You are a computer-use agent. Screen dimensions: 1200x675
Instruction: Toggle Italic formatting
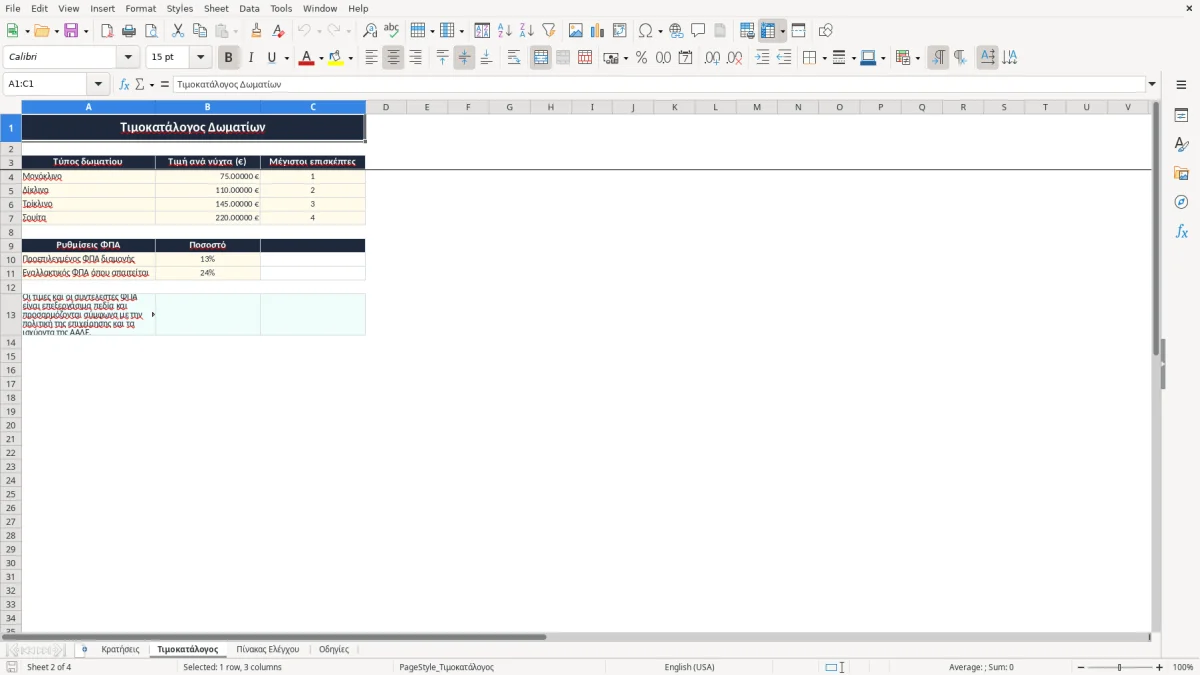[x=250, y=58]
